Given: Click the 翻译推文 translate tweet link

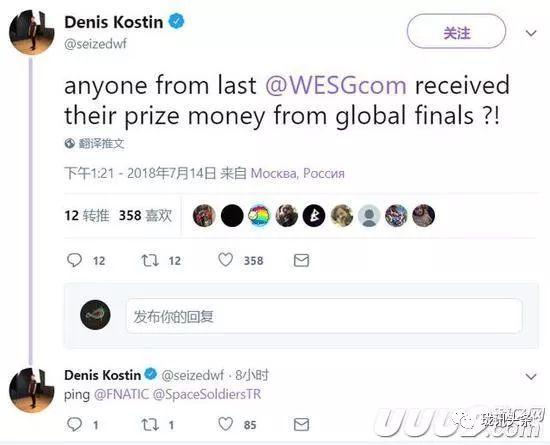Looking at the screenshot, I should pos(95,143).
